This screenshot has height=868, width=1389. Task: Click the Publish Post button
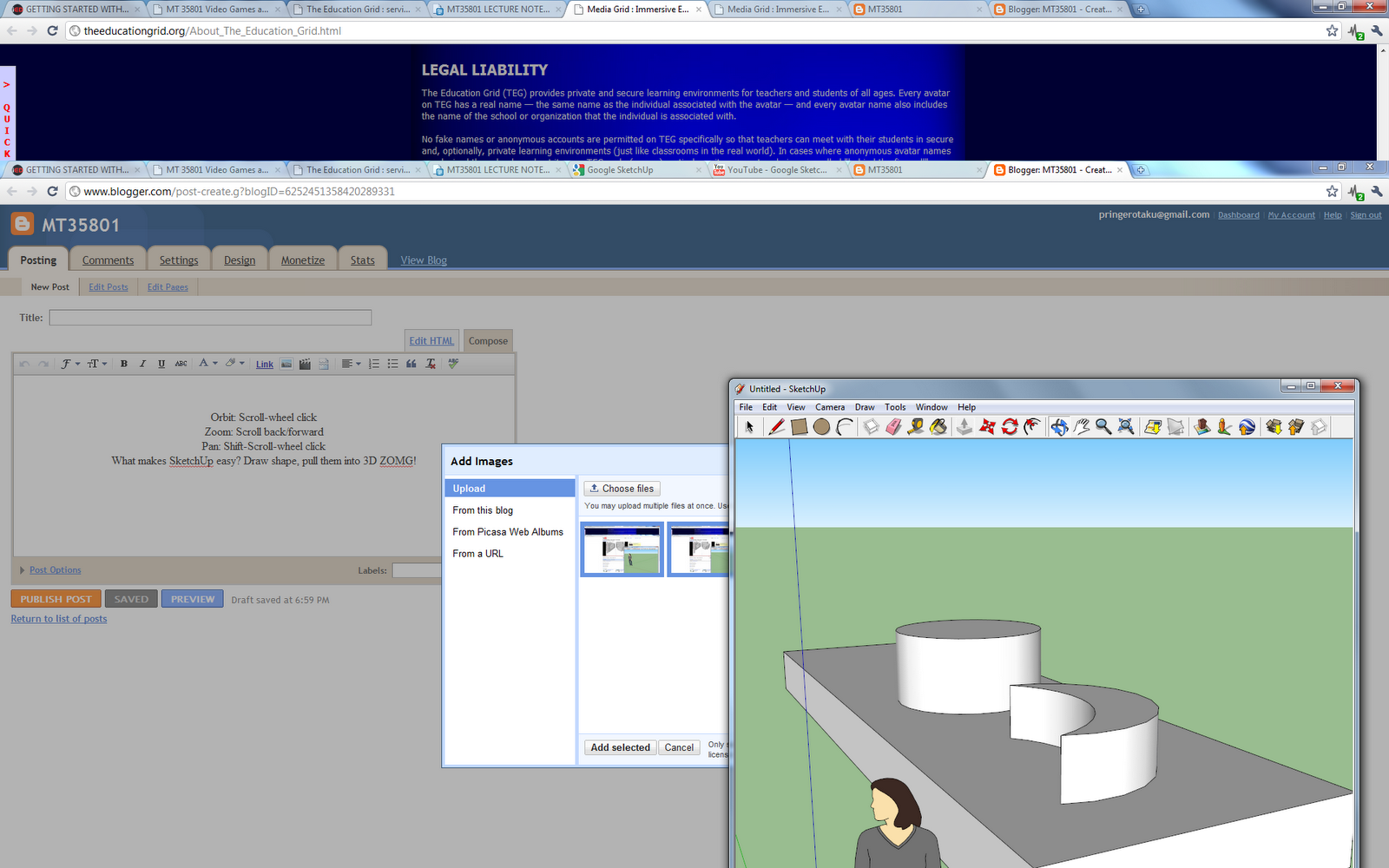[55, 598]
